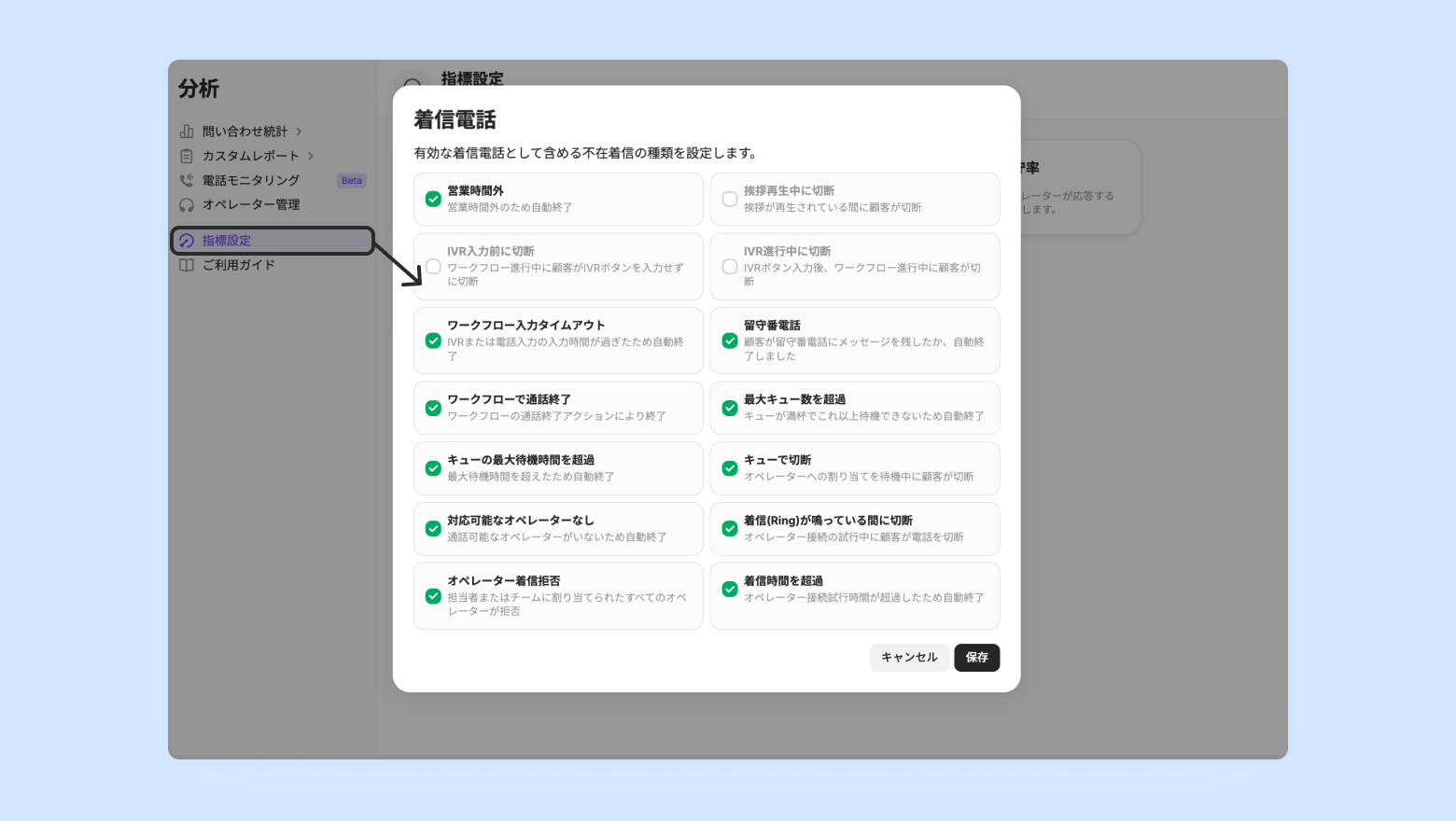Uncheck 着信(Ring)が鳴っている間に切断 checkbox
The height and width of the screenshot is (821, 1456).
click(730, 529)
